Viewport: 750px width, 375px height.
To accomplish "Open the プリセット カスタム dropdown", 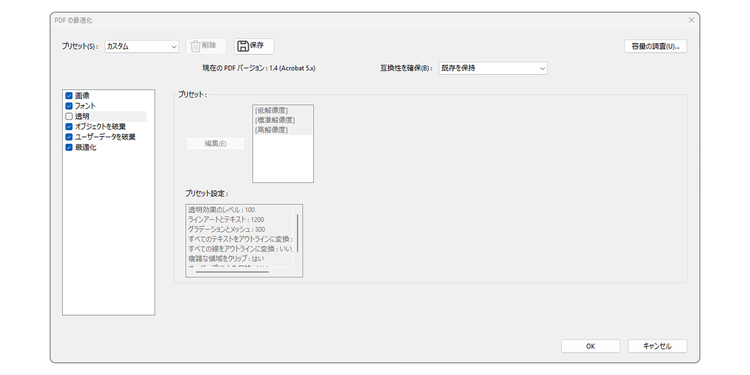I will (142, 46).
